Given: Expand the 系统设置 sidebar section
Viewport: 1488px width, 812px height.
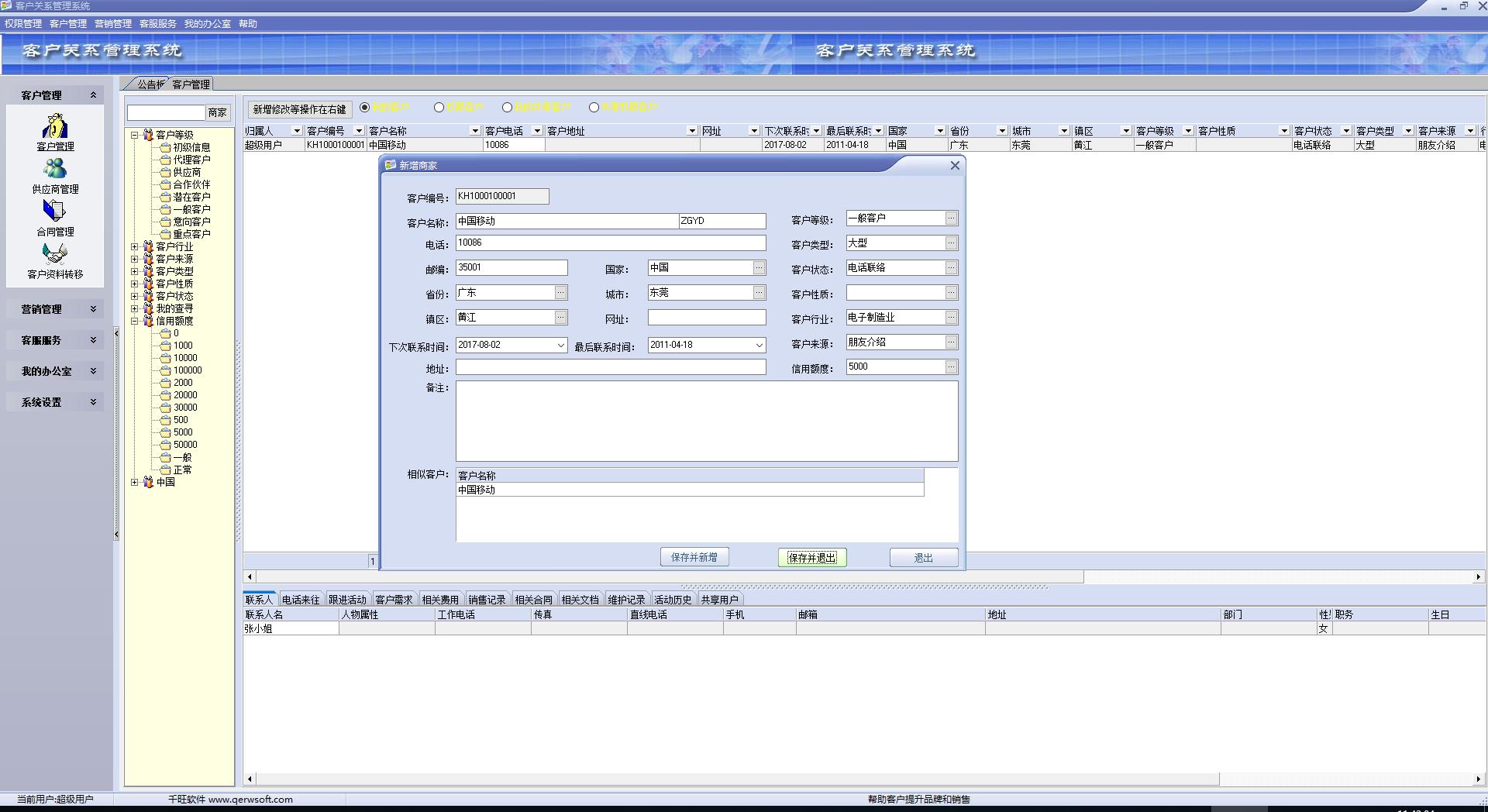Looking at the screenshot, I should pos(56,402).
